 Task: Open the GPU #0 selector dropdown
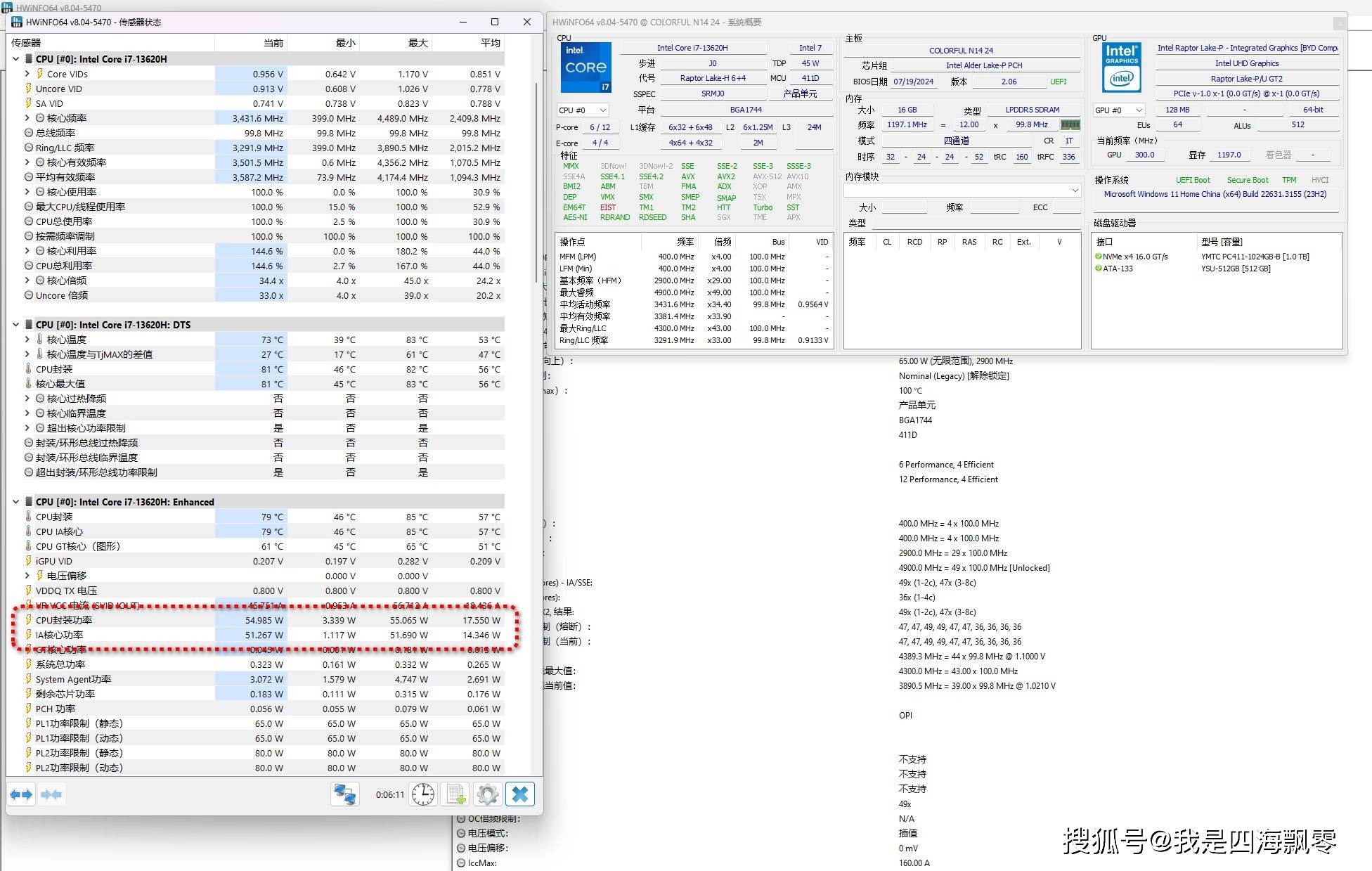coord(1119,110)
